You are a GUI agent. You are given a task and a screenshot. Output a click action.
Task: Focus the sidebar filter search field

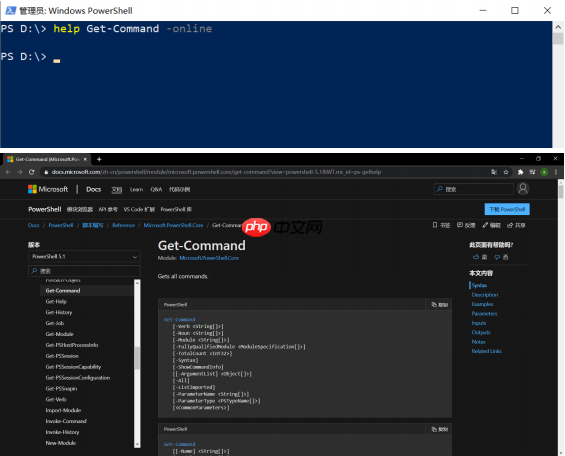[x=84, y=271]
